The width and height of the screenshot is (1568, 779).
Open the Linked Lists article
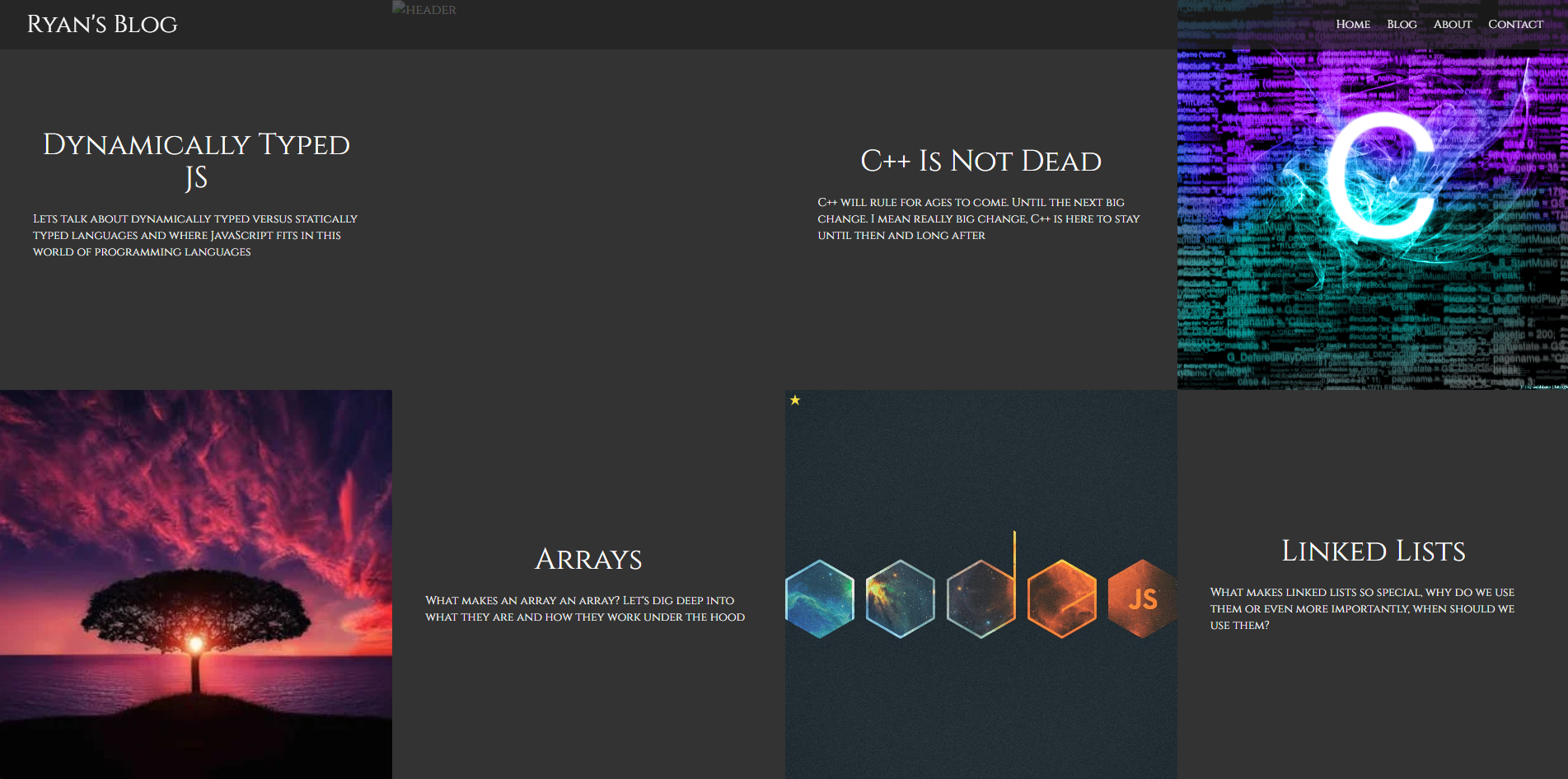[x=1374, y=550]
